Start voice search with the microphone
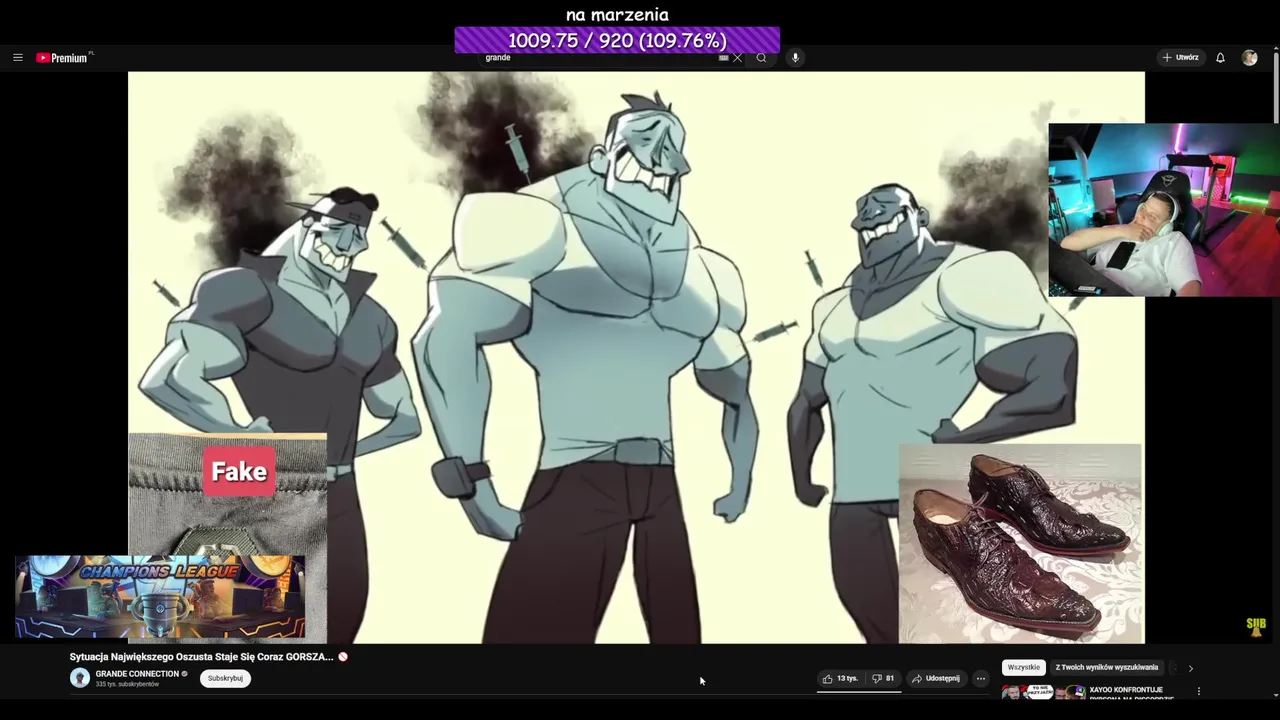This screenshot has height=720, width=1280. click(795, 58)
